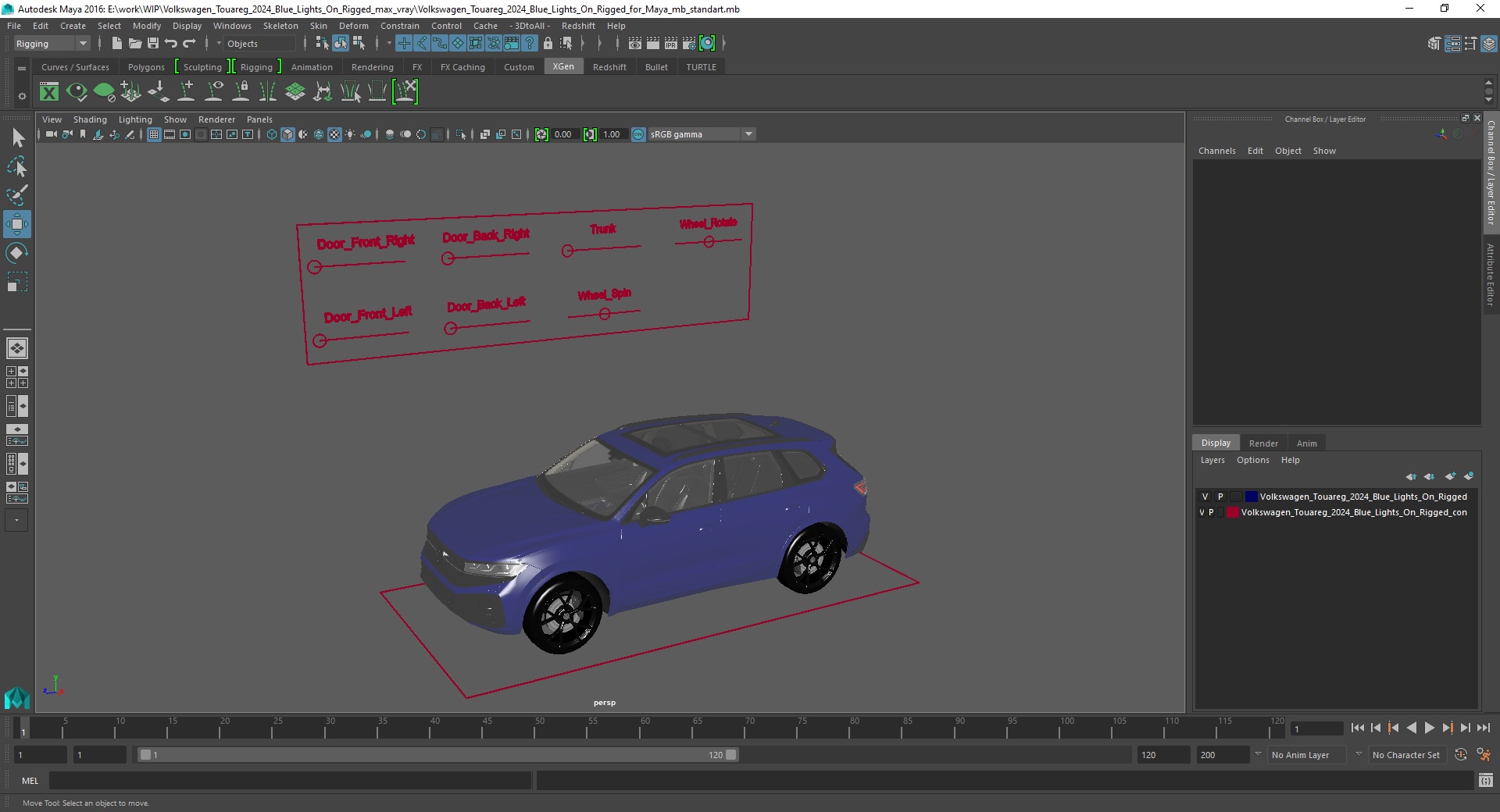Switch to the Render layer tab
Image resolution: width=1500 pixels, height=812 pixels.
[1263, 443]
